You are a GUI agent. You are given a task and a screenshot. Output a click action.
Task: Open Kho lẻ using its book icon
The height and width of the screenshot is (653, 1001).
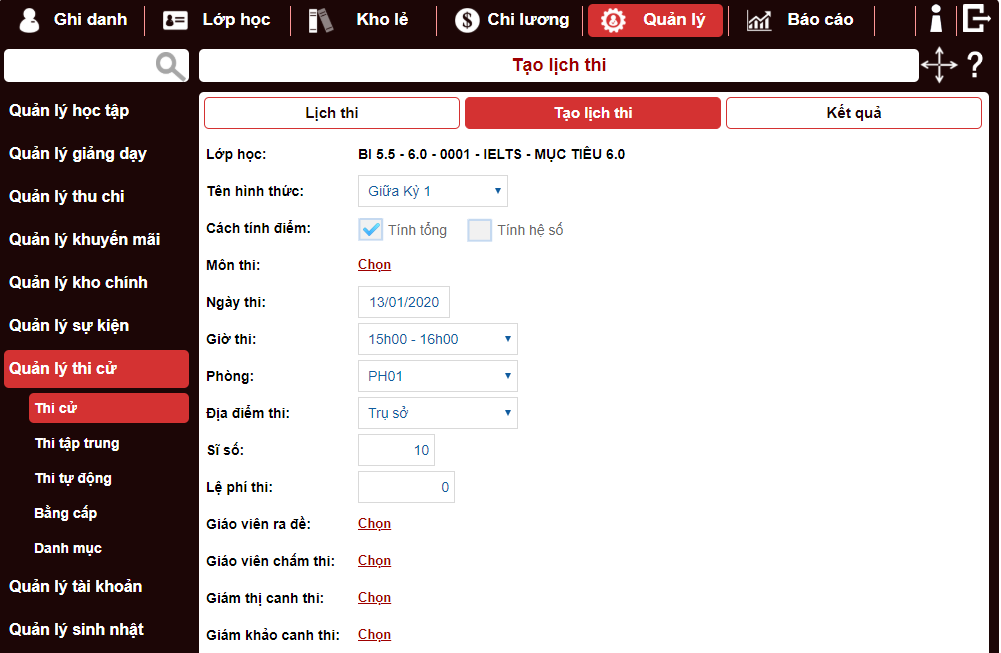point(318,19)
